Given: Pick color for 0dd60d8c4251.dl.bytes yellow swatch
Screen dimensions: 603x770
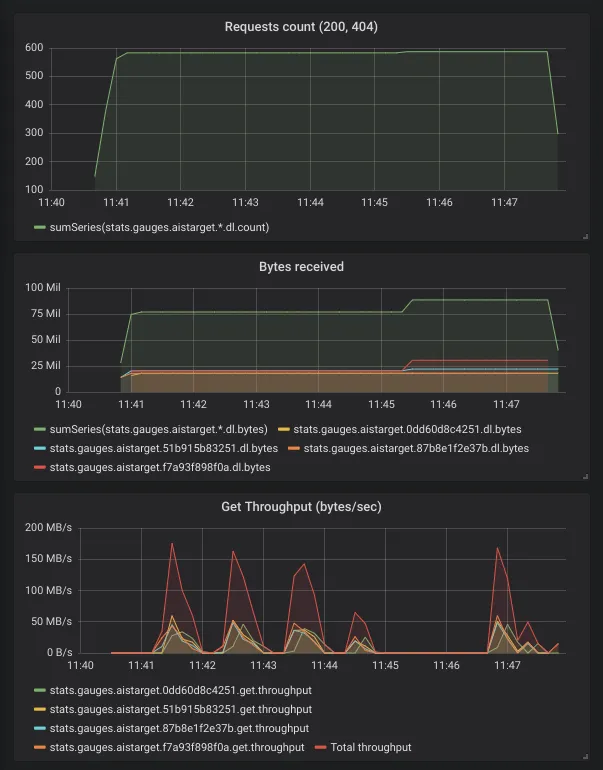Looking at the screenshot, I should coord(284,429).
